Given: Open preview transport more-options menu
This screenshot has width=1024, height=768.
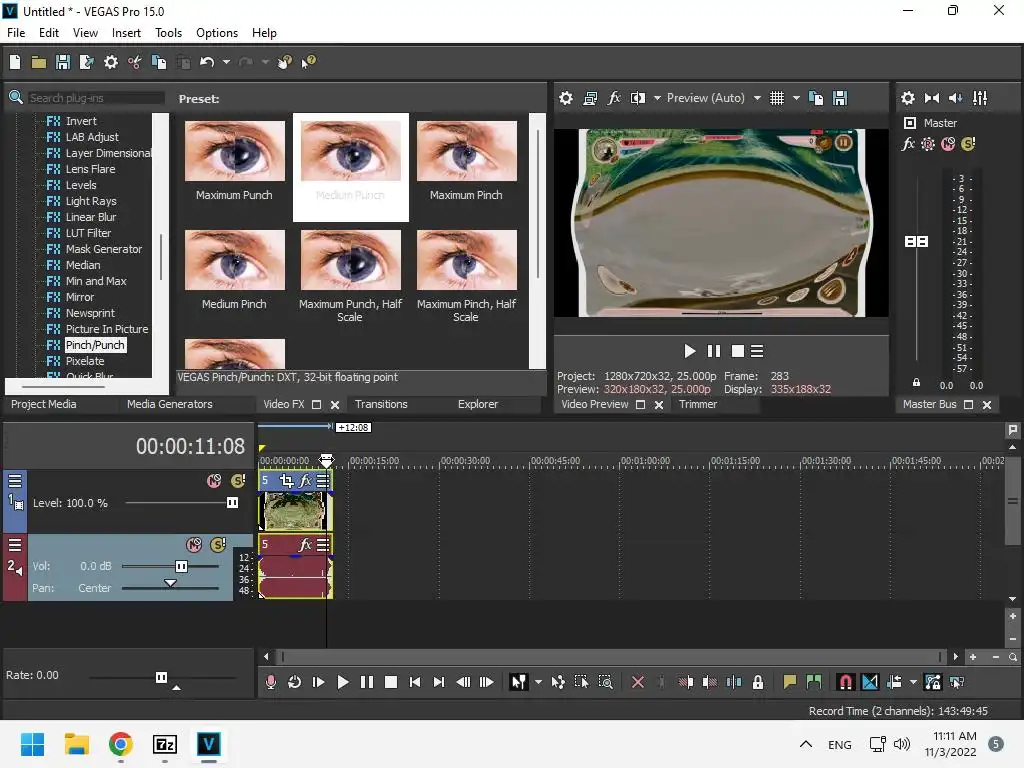Looking at the screenshot, I should coord(757,351).
